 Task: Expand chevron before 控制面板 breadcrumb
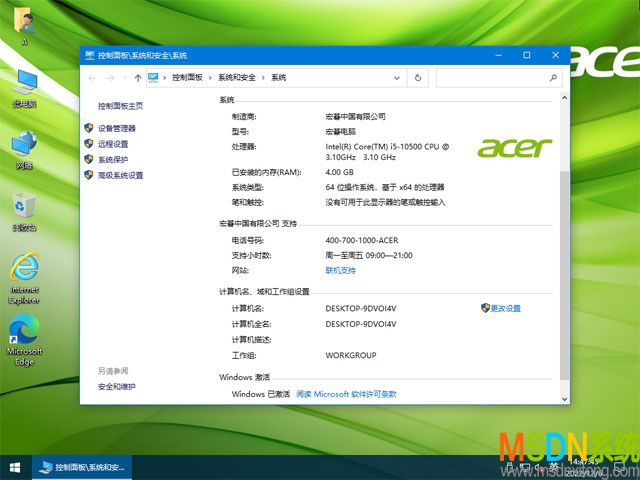coord(164,78)
